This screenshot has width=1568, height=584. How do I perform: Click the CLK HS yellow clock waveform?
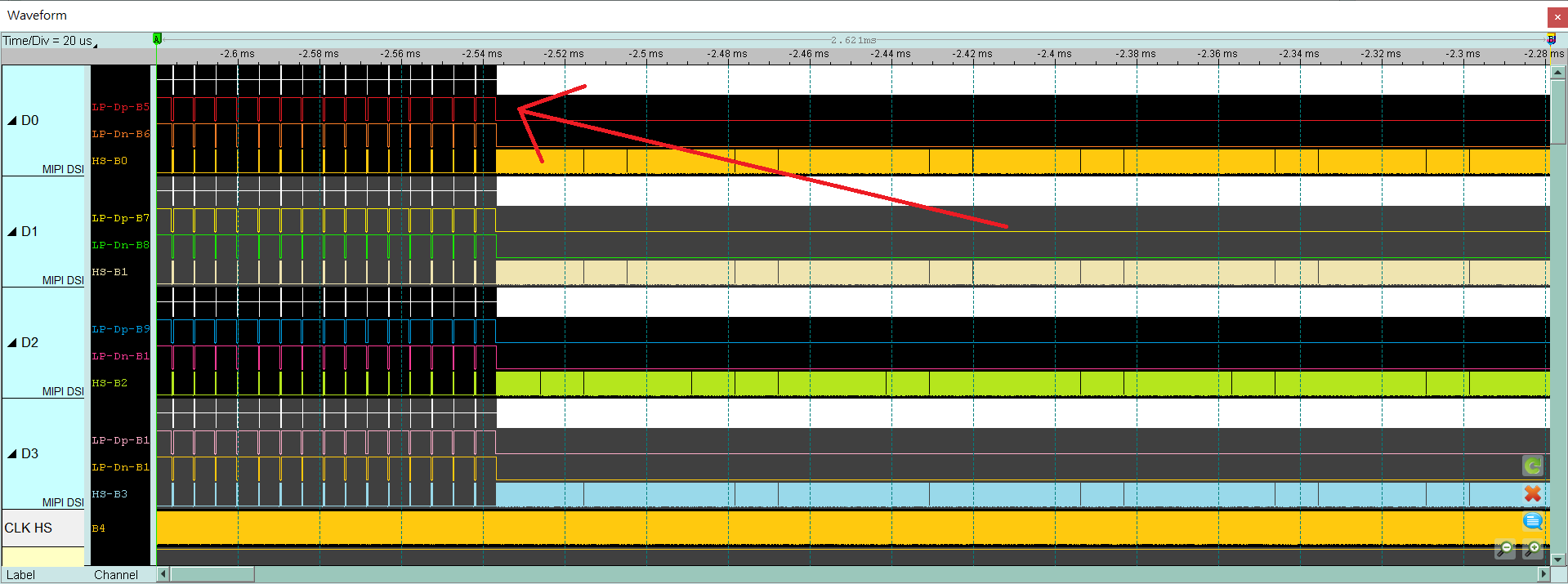853,528
